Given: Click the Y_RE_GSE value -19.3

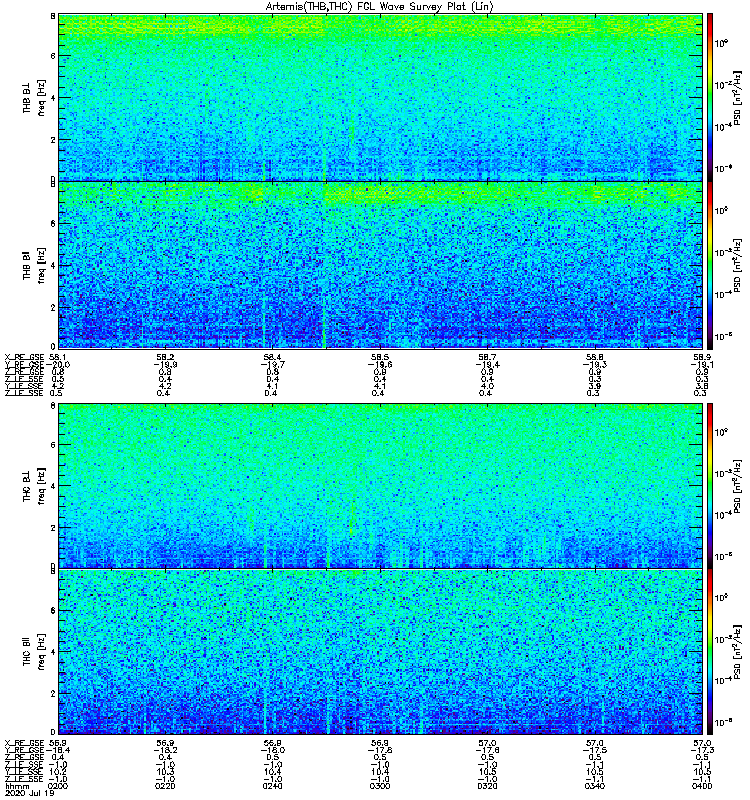Looking at the screenshot, I should click(x=594, y=365).
